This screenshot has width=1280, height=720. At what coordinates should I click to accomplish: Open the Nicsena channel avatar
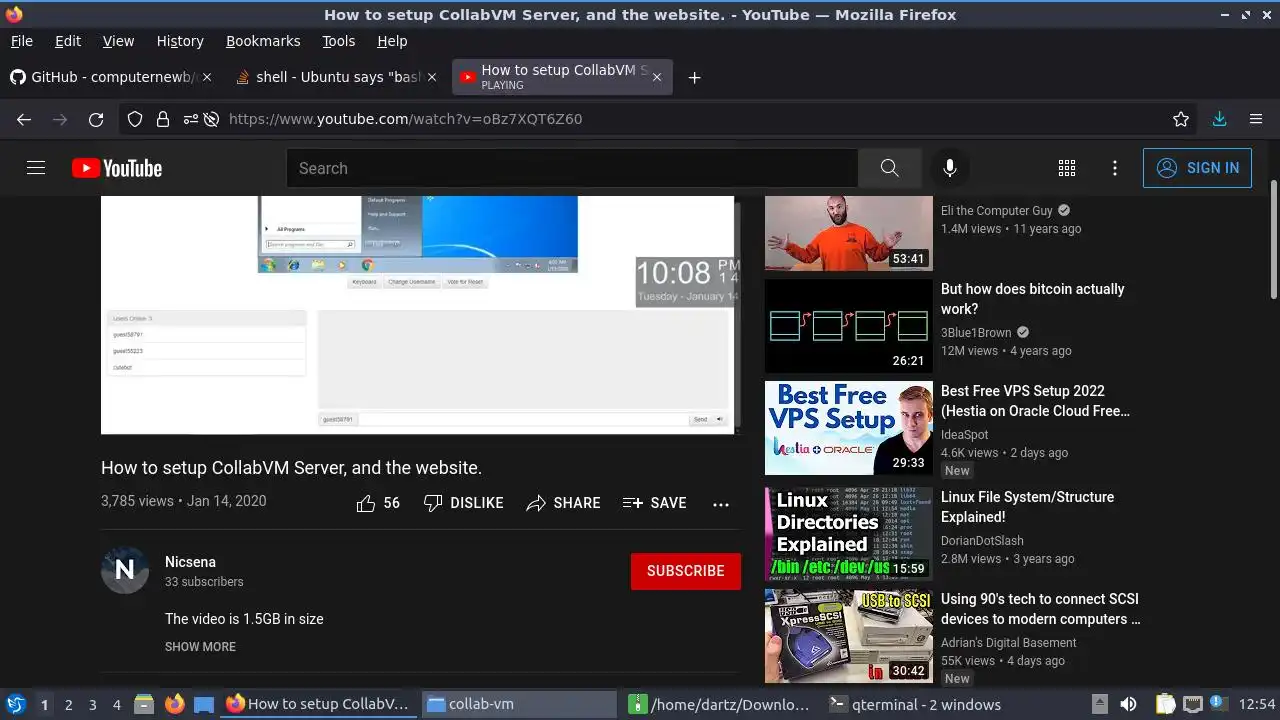tap(125, 570)
